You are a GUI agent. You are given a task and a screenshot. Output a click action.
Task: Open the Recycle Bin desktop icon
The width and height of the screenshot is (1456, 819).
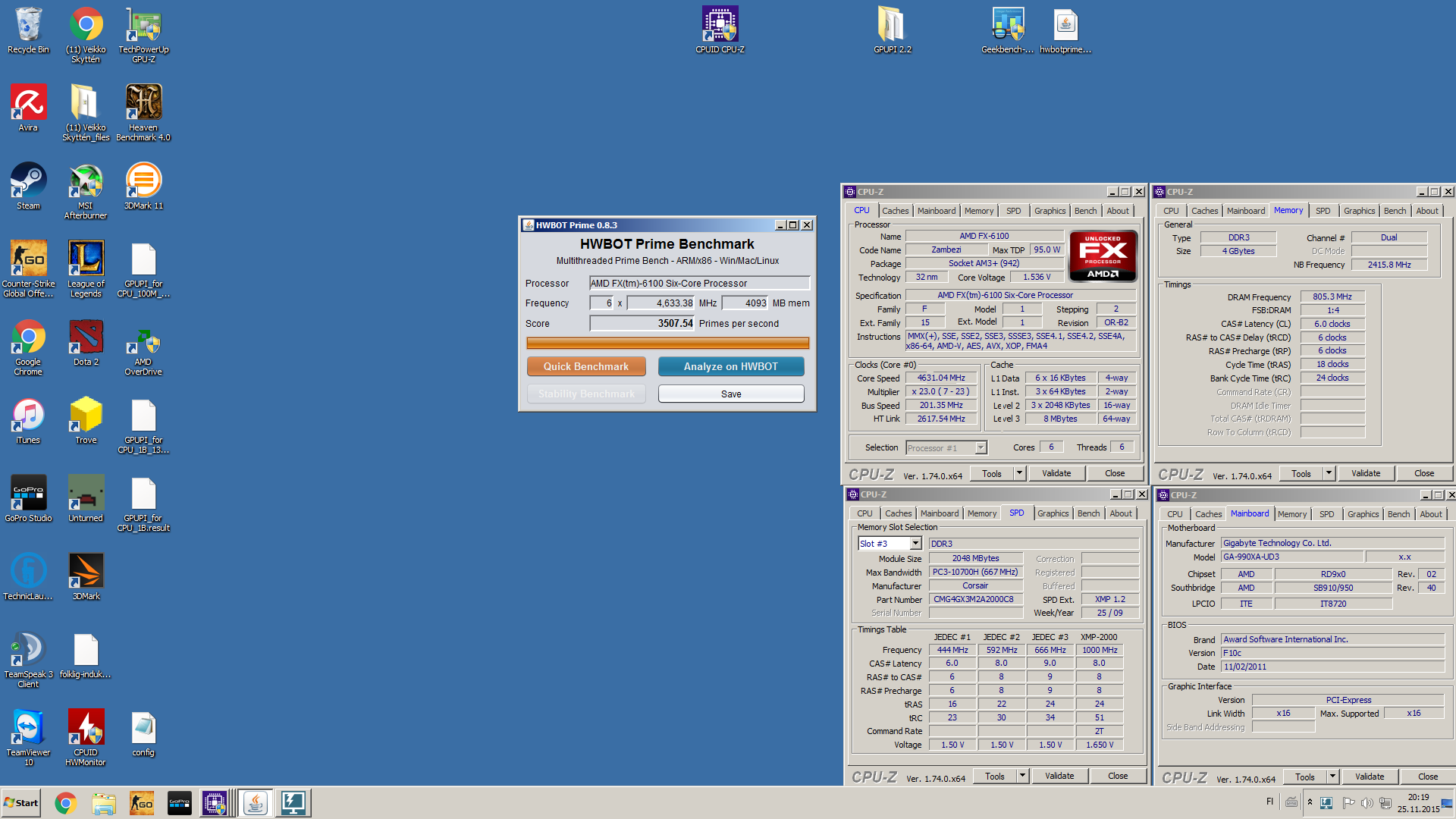tap(28, 32)
